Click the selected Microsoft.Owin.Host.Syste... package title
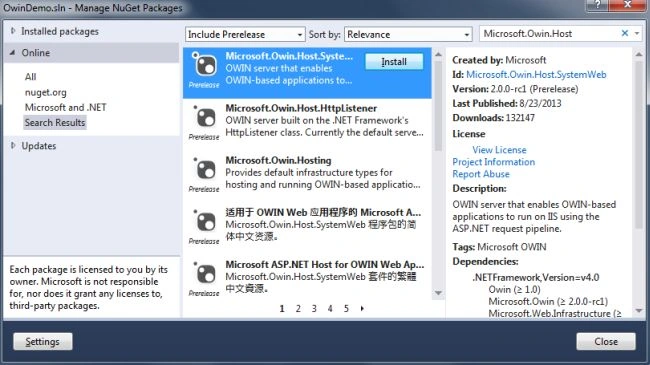650x365 pixels. (289, 56)
